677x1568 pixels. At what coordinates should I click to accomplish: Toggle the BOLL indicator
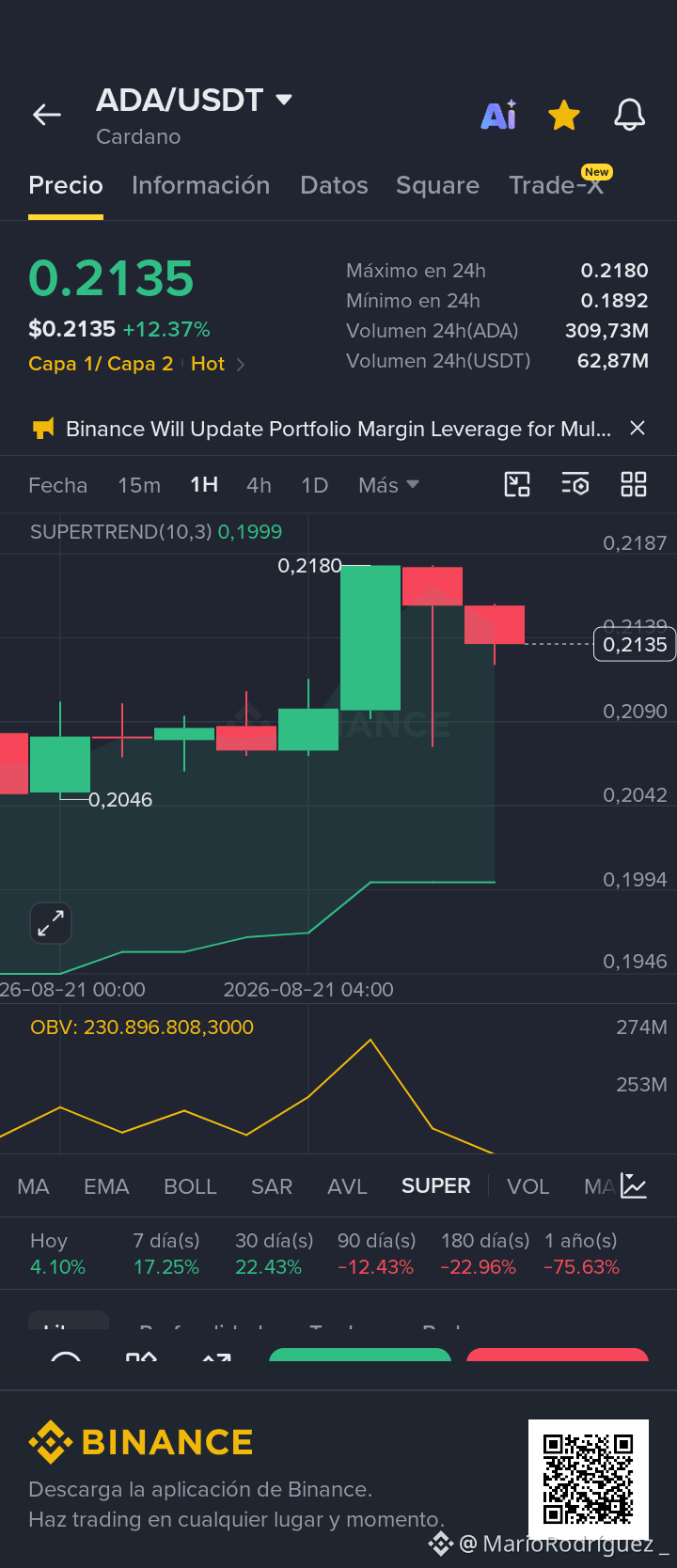pos(190,1186)
